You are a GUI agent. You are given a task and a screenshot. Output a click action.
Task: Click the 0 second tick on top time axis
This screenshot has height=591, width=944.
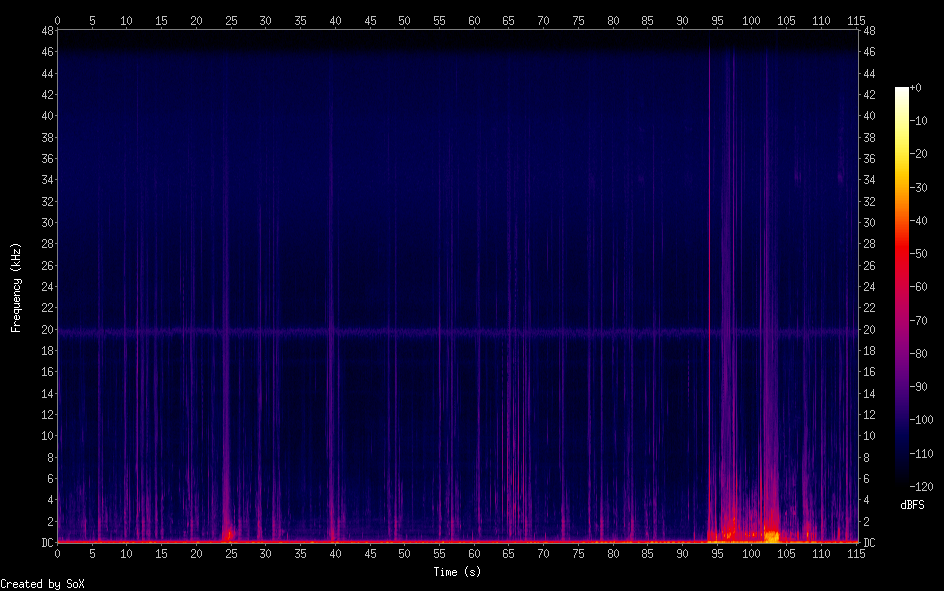[x=57, y=19]
